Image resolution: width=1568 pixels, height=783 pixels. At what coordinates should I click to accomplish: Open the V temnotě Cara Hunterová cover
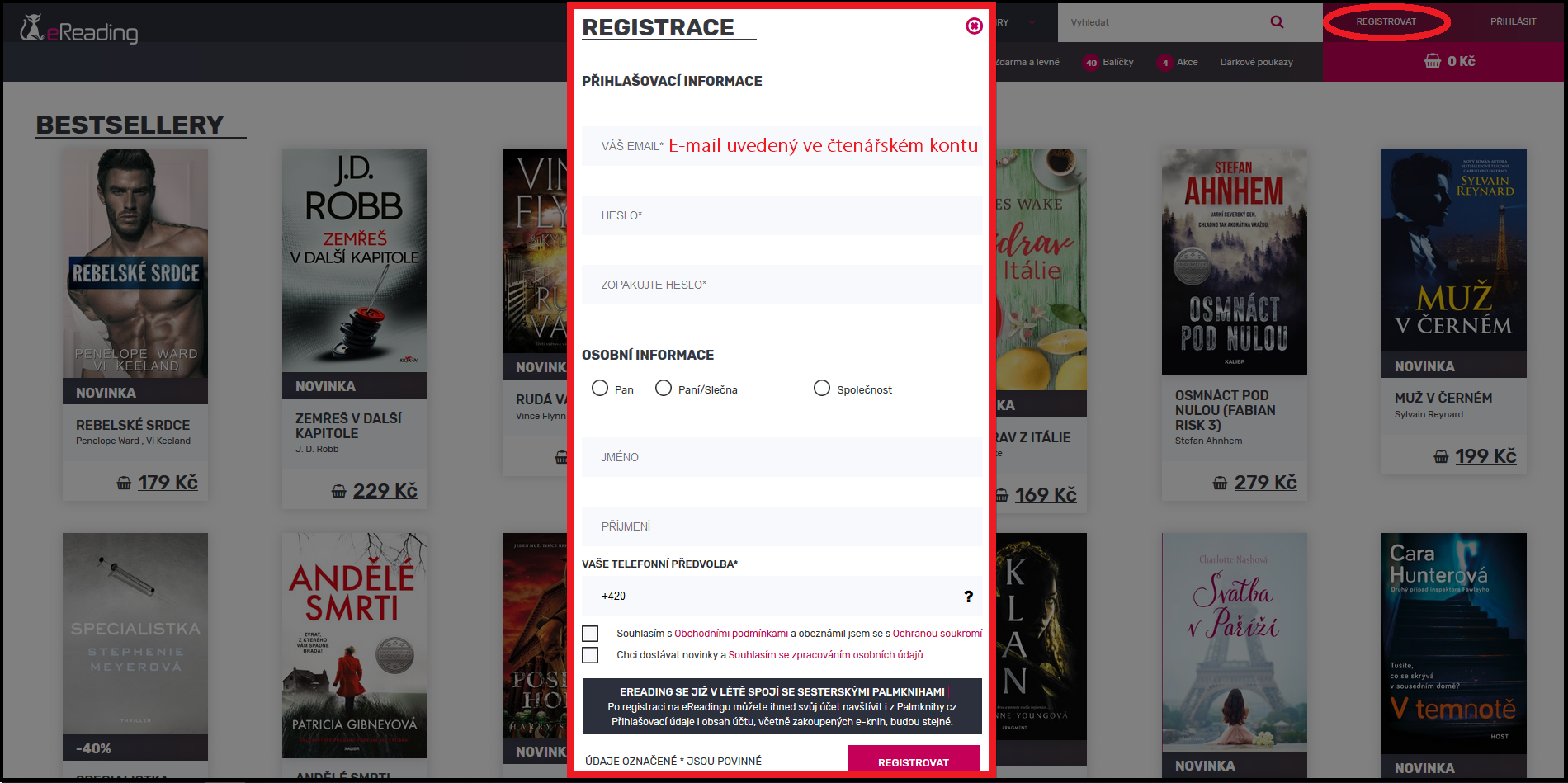pyautogui.click(x=1454, y=643)
